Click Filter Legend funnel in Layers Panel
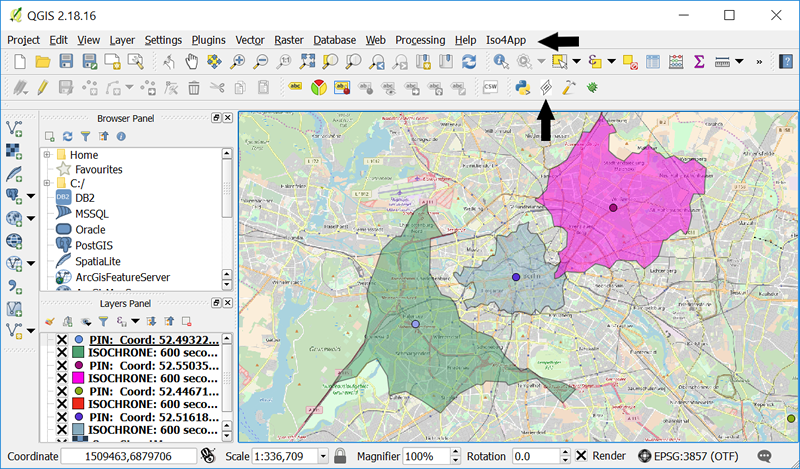 [x=104, y=322]
